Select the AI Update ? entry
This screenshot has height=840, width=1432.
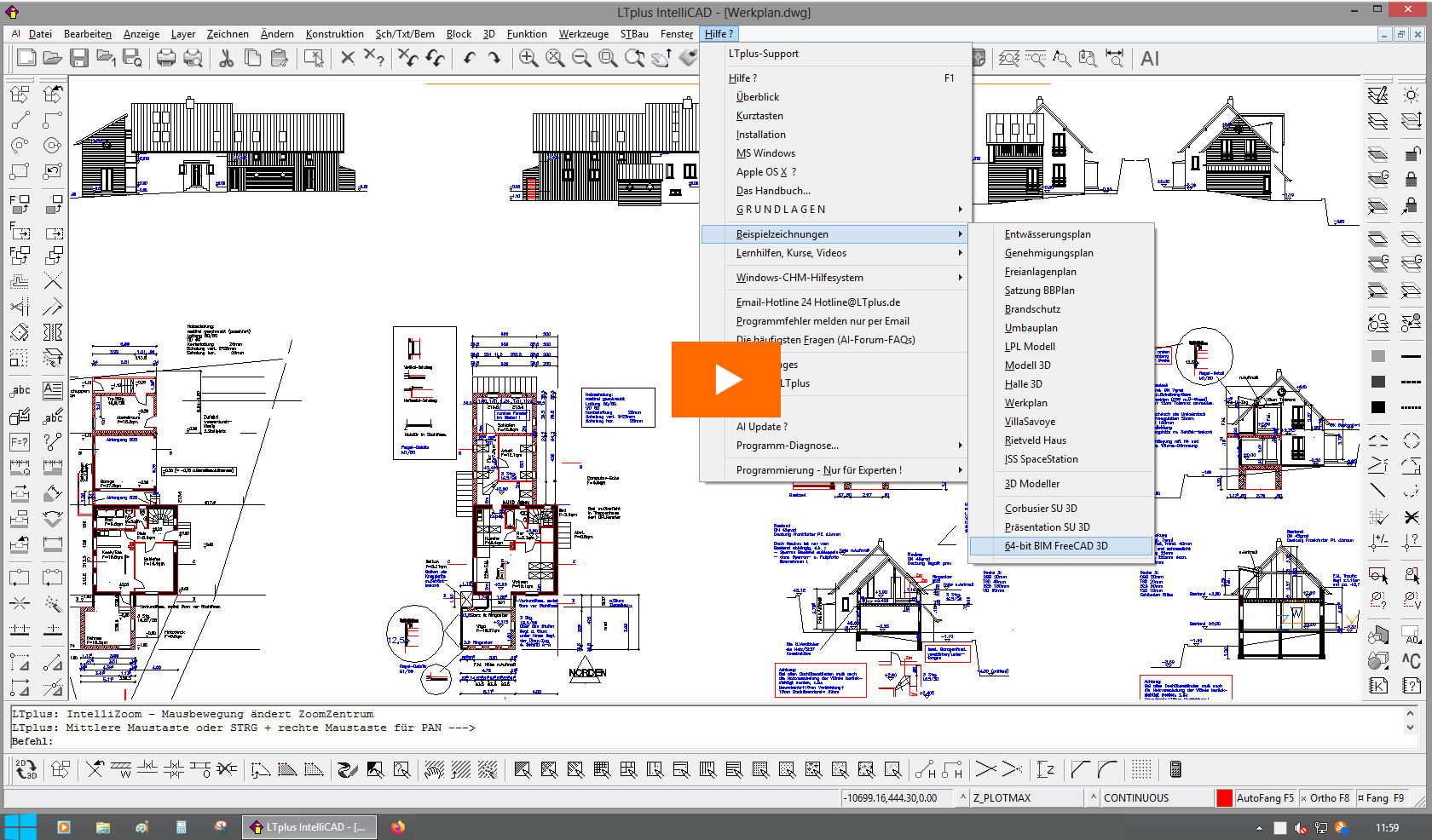coord(834,427)
